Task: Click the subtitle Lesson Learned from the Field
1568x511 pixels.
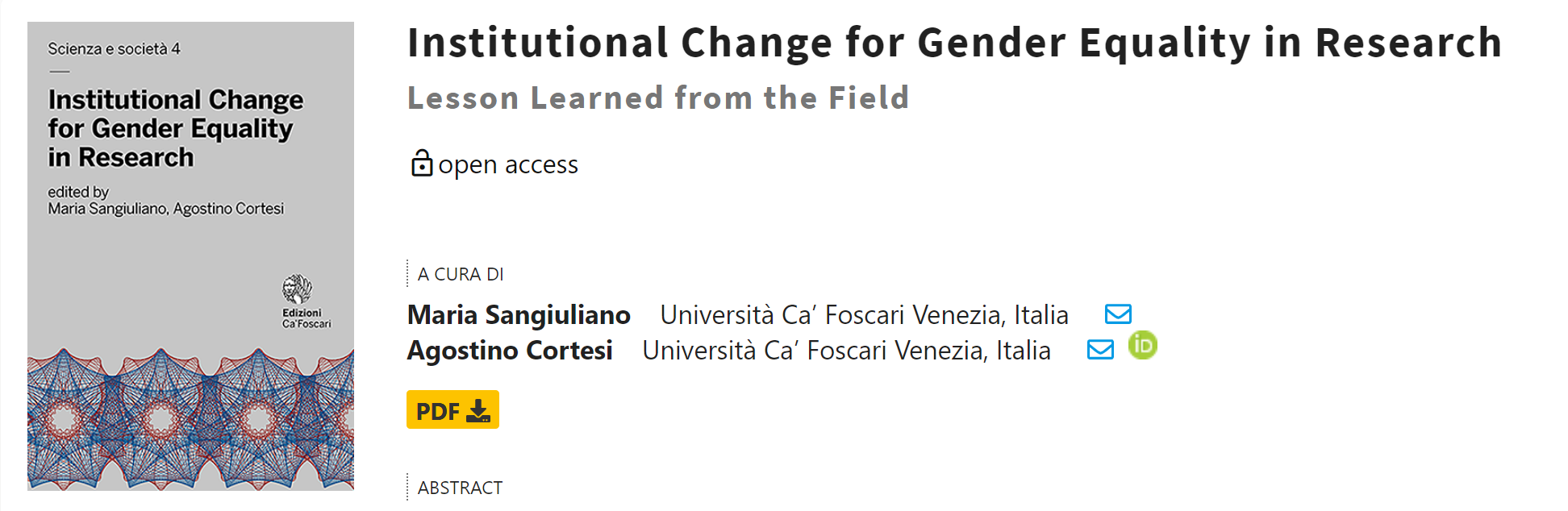Action: 658,98
